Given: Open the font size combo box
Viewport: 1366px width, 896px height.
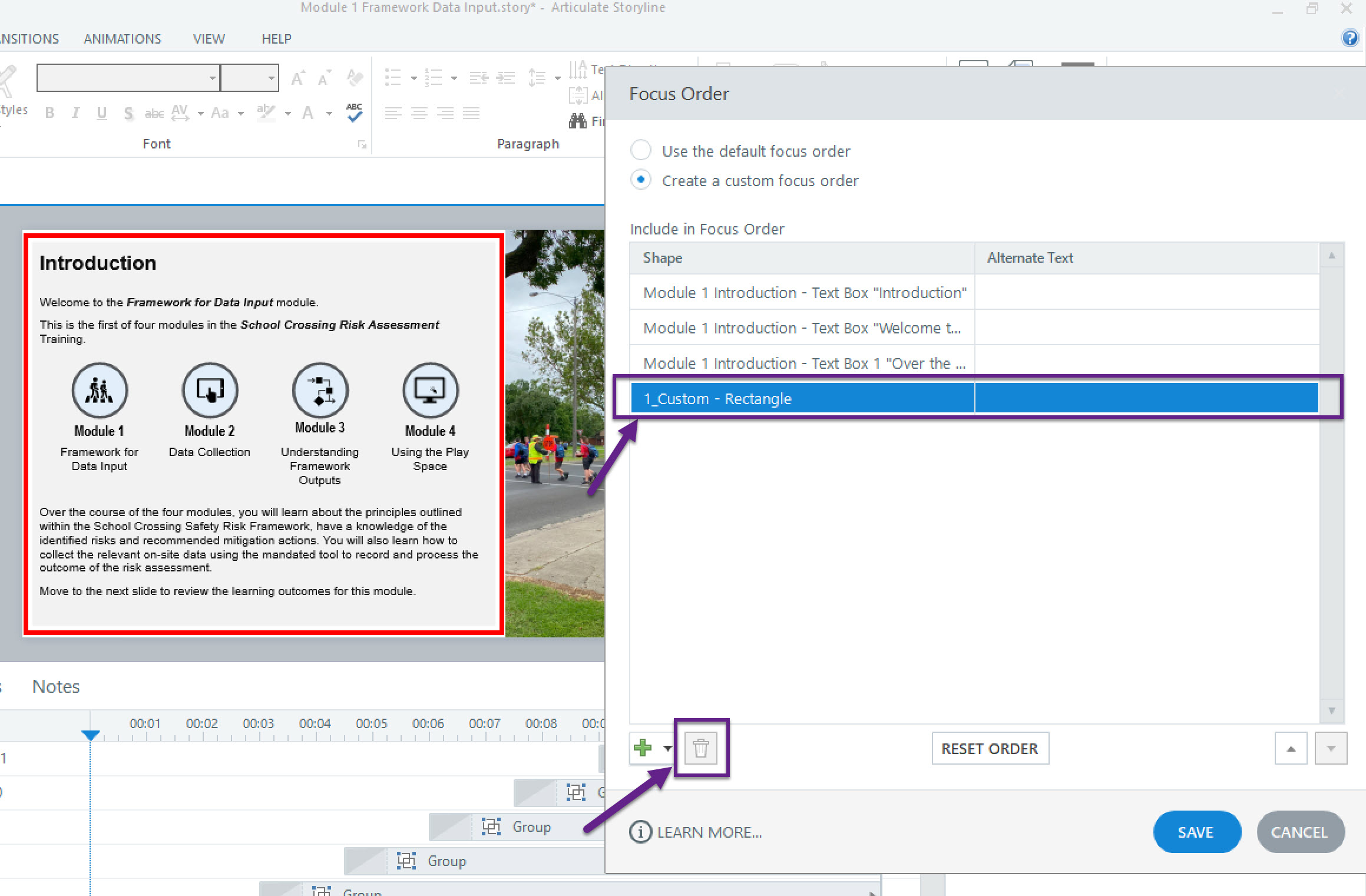Looking at the screenshot, I should tap(250, 78).
